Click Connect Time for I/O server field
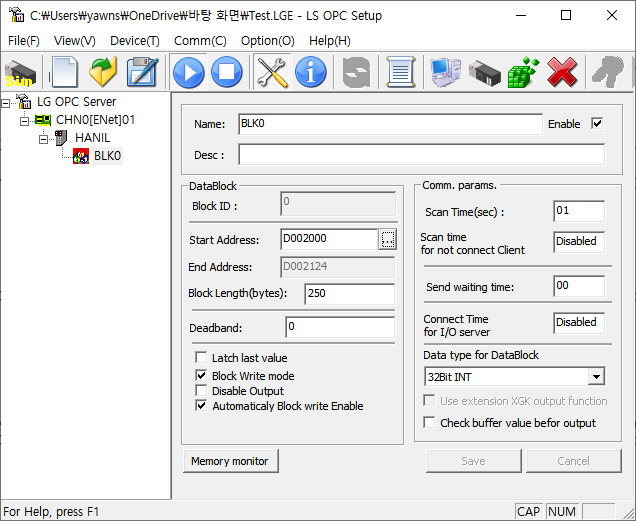636x521 pixels. [579, 323]
